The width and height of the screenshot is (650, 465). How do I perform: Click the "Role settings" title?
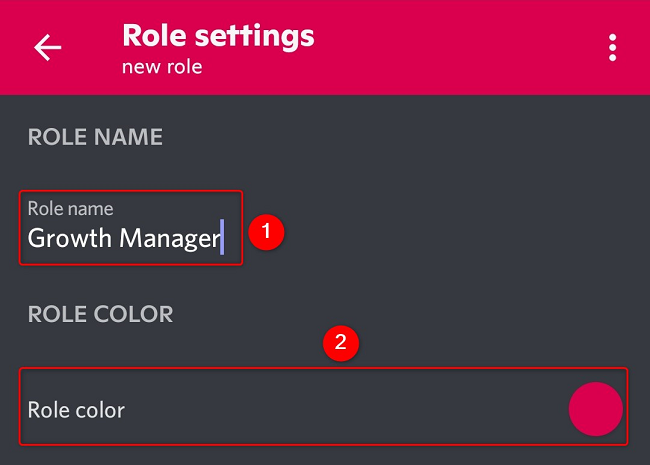(x=218, y=36)
